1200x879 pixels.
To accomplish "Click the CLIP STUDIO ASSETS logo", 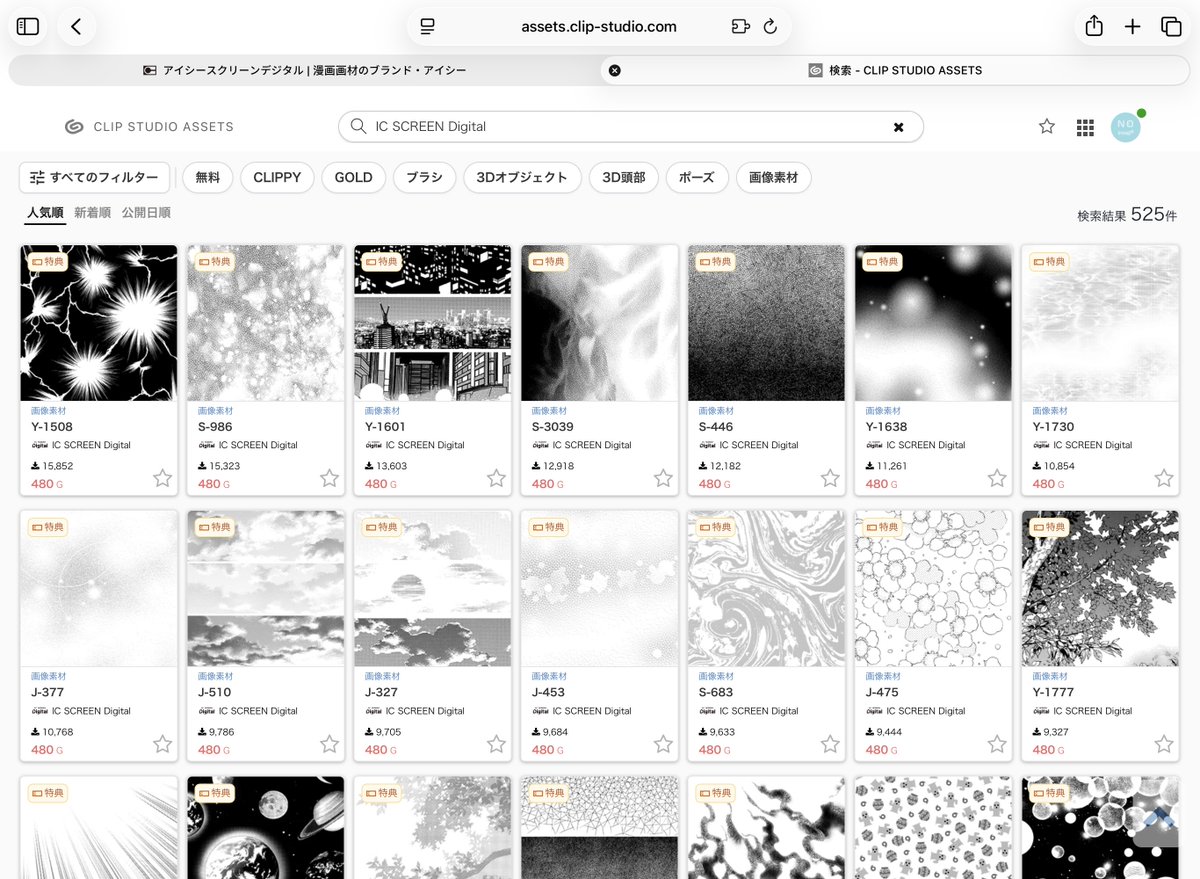I will (x=149, y=127).
